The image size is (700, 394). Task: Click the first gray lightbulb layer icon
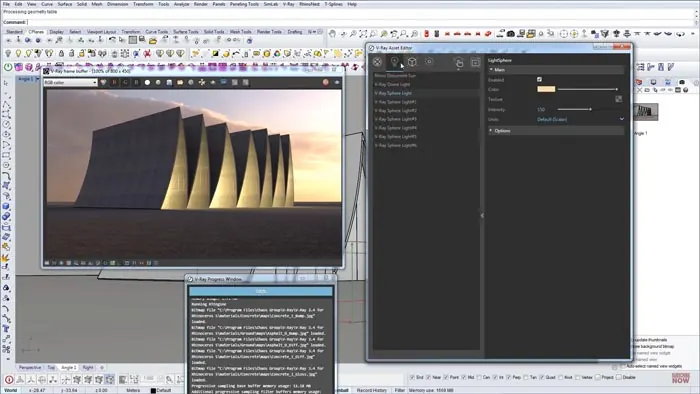pos(8,54)
